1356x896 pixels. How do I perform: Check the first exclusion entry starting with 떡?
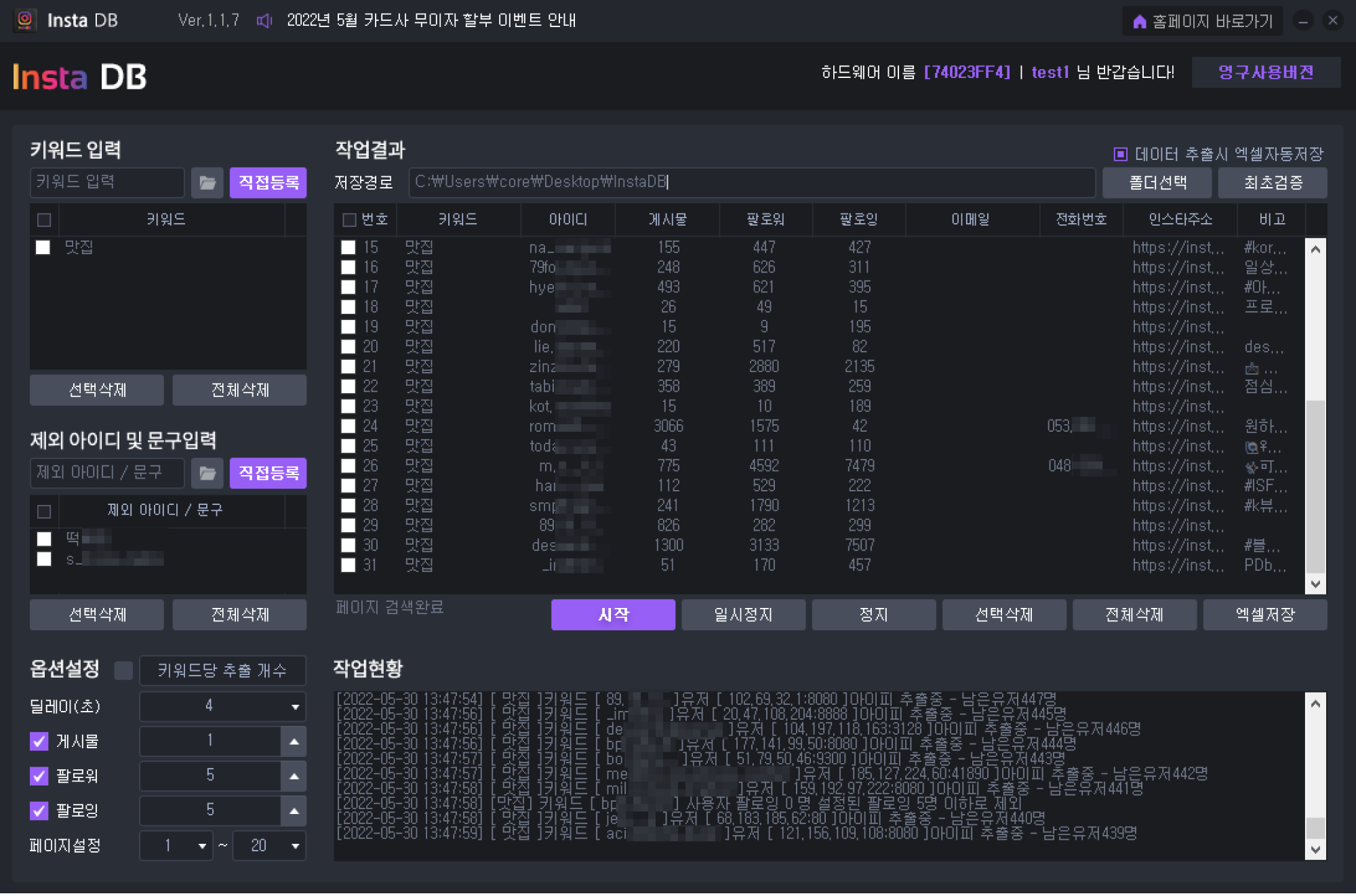[x=44, y=539]
